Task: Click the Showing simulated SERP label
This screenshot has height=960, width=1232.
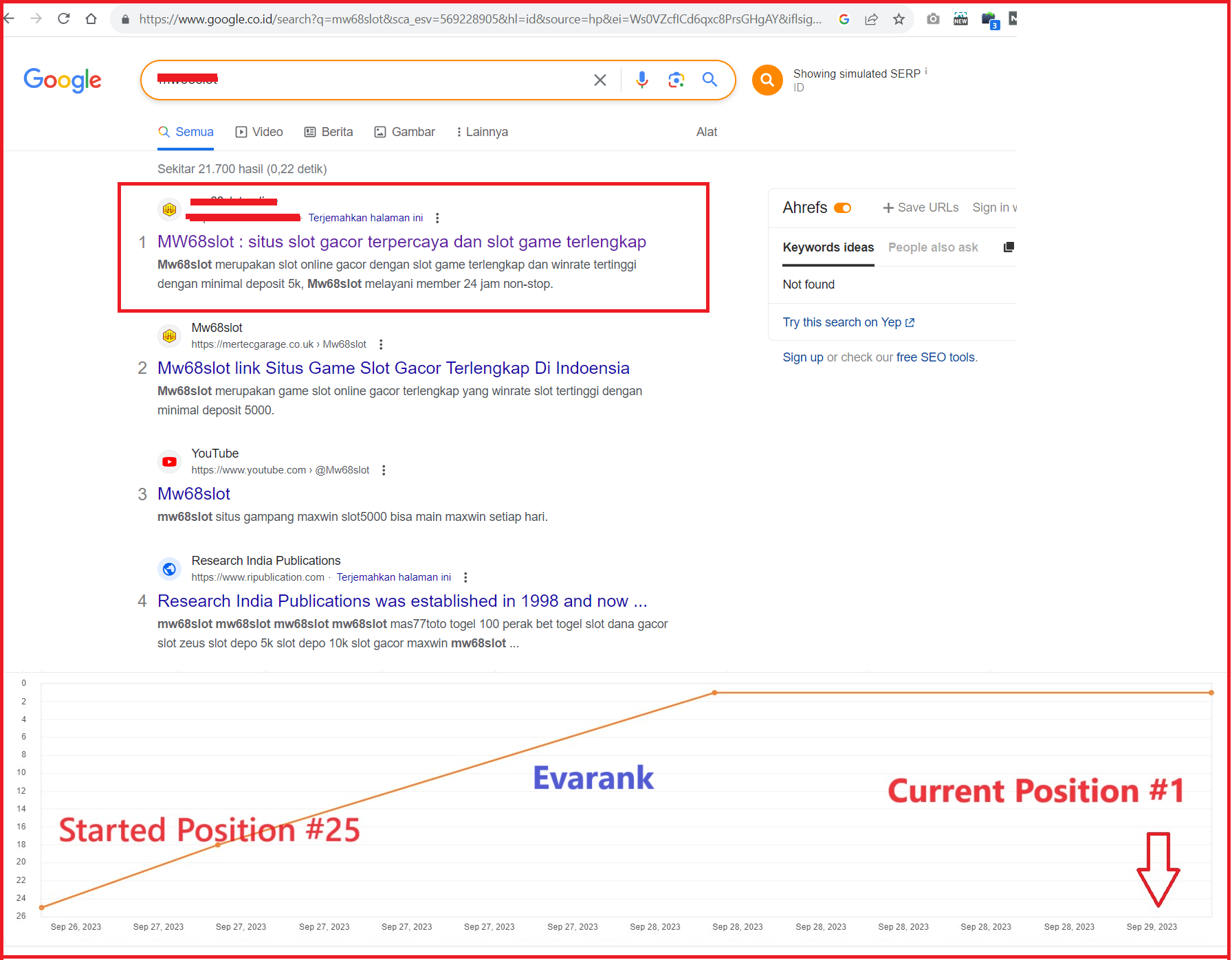Action: point(857,74)
